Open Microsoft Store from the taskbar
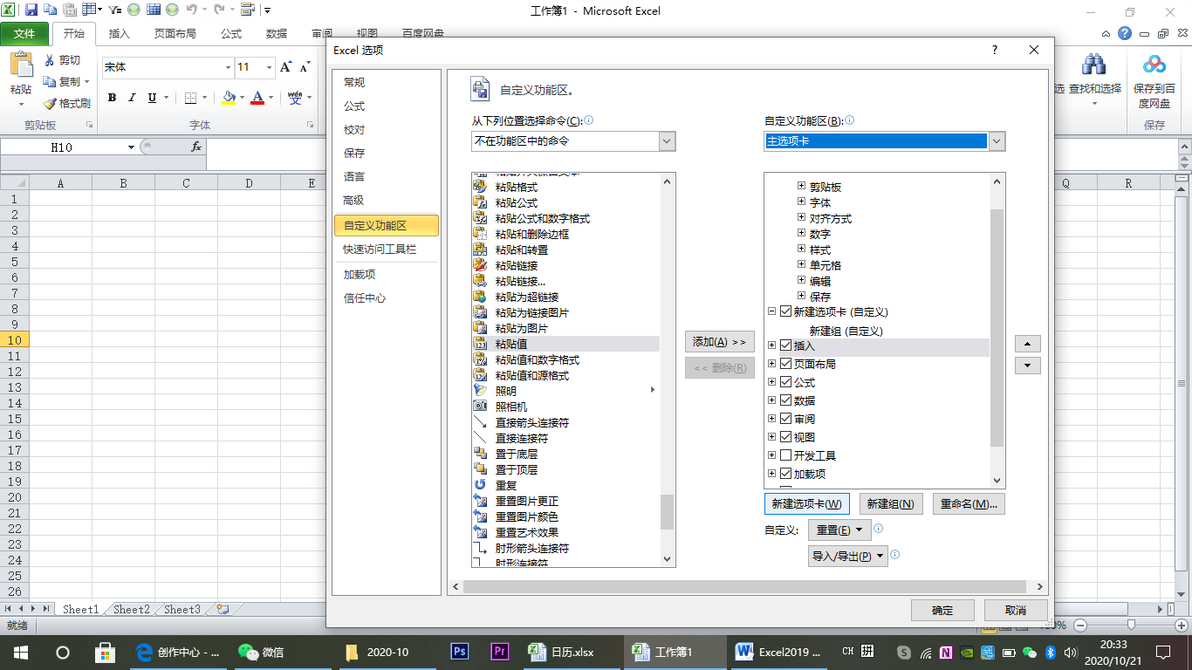Screen dimensions: 1192x670 (105, 653)
